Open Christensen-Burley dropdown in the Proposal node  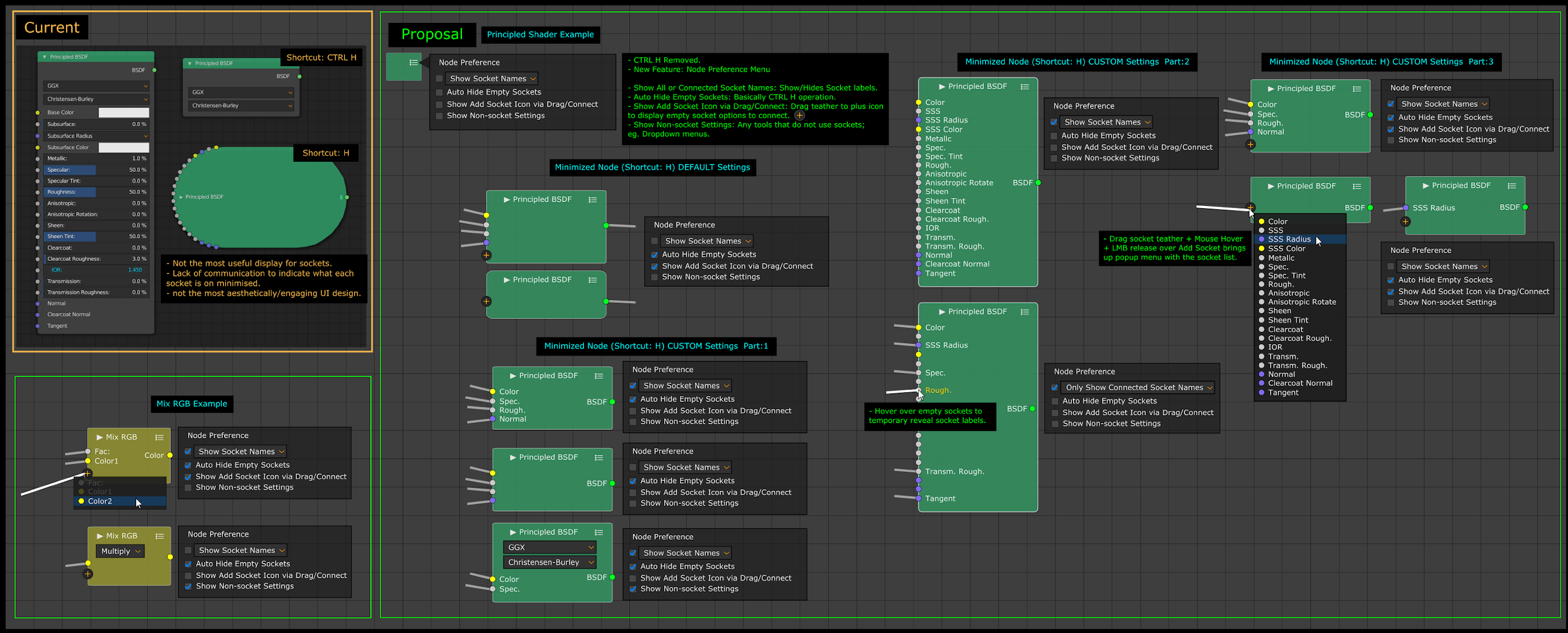550,563
